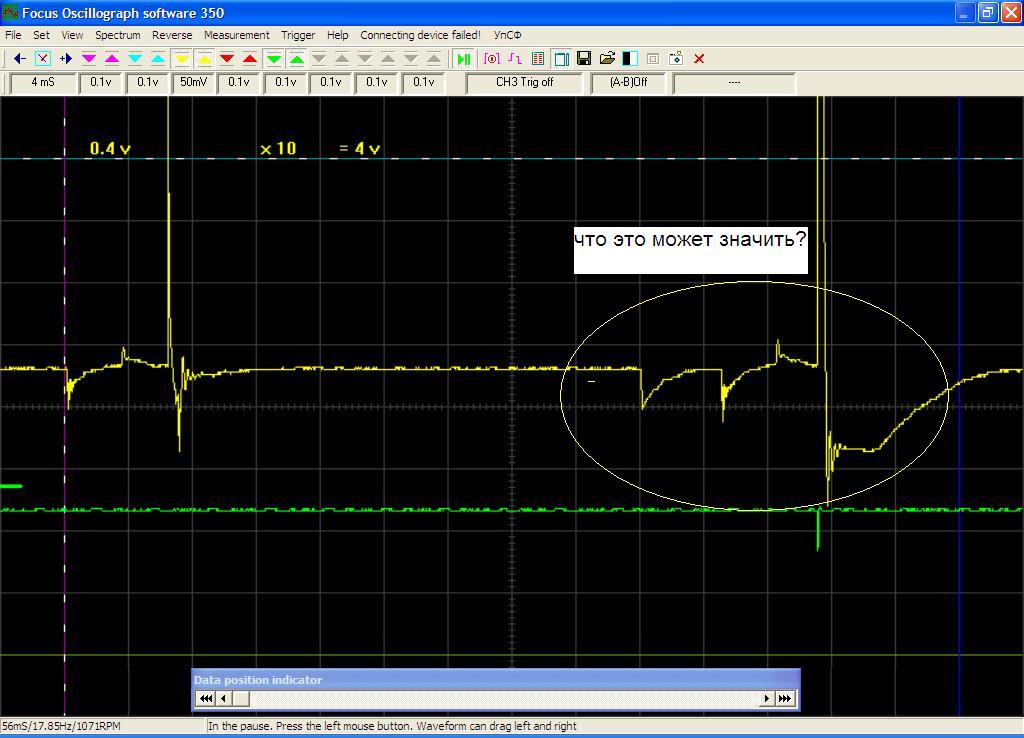Click the Data position indicator slider thumb
This screenshot has width=1024, height=738.
241,699
